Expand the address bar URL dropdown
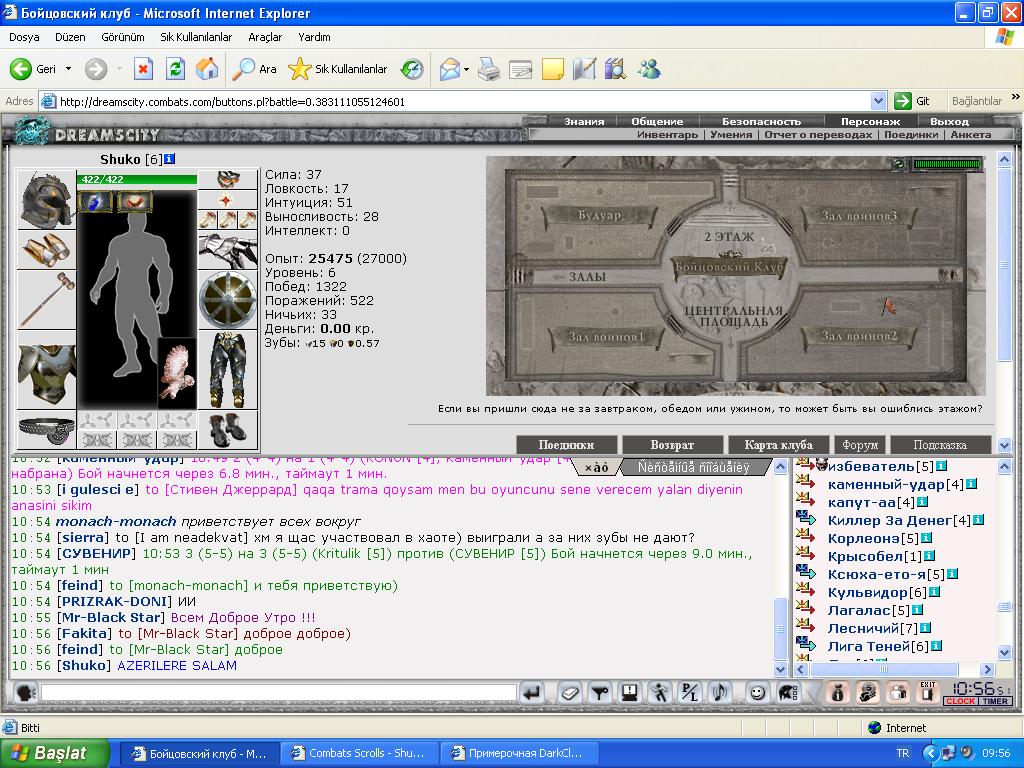The image size is (1024, 768). tap(878, 101)
